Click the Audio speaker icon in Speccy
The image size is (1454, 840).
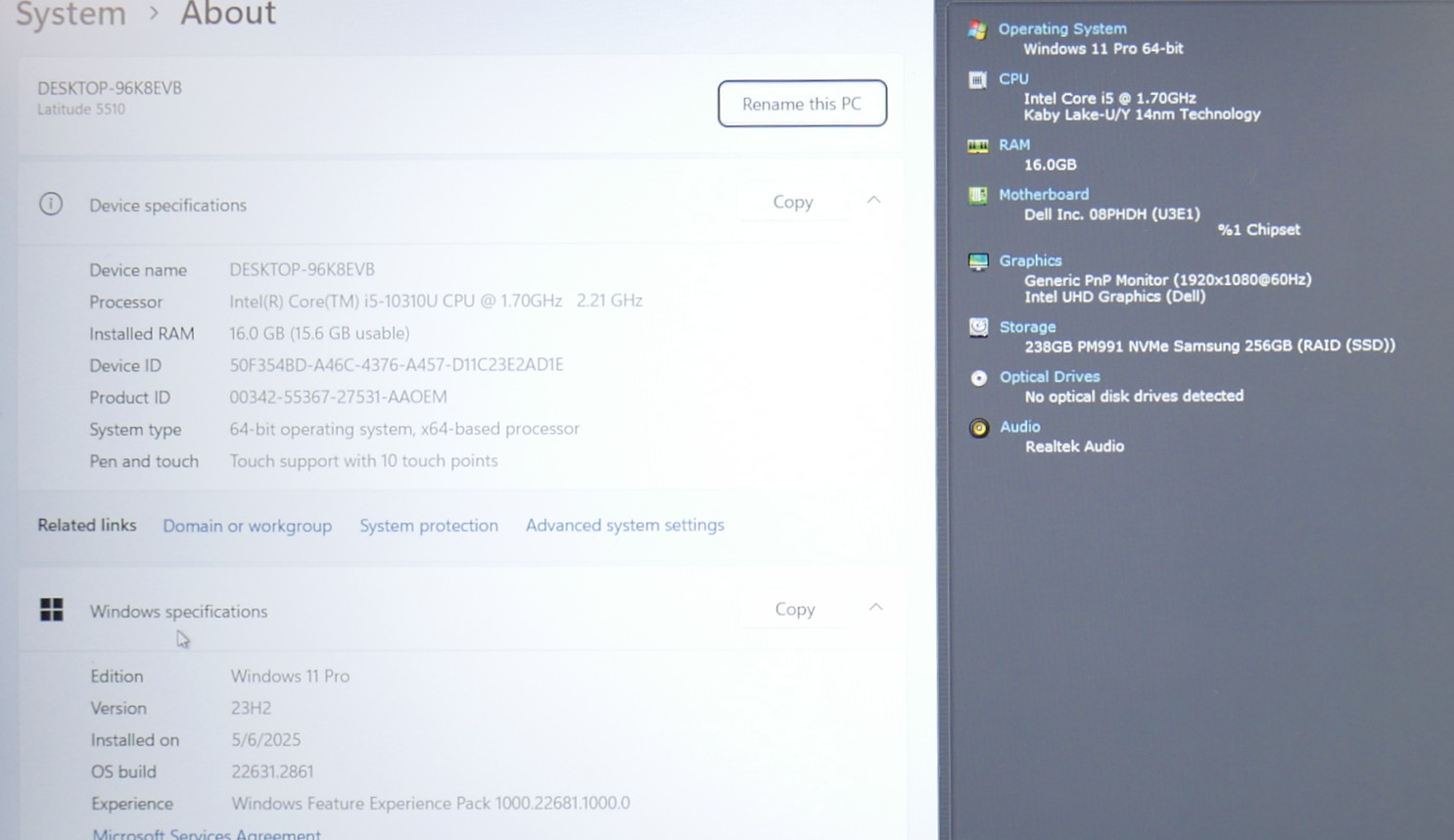tap(978, 428)
